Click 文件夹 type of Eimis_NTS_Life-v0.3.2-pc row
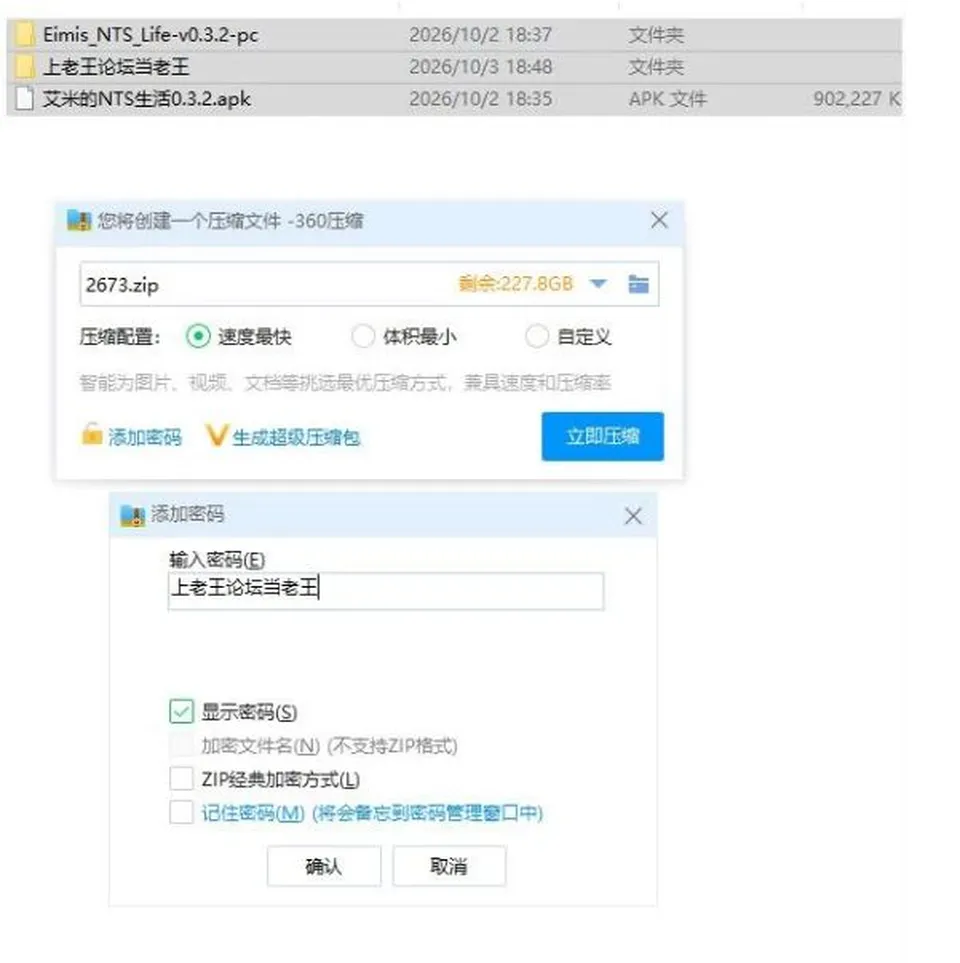Screen dimensions: 960x963 pyautogui.click(x=656, y=34)
